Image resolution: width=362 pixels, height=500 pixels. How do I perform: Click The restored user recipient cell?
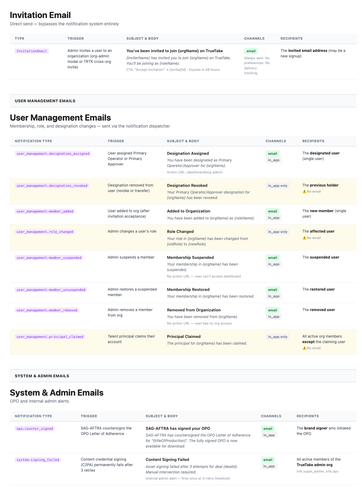pyautogui.click(x=319, y=289)
